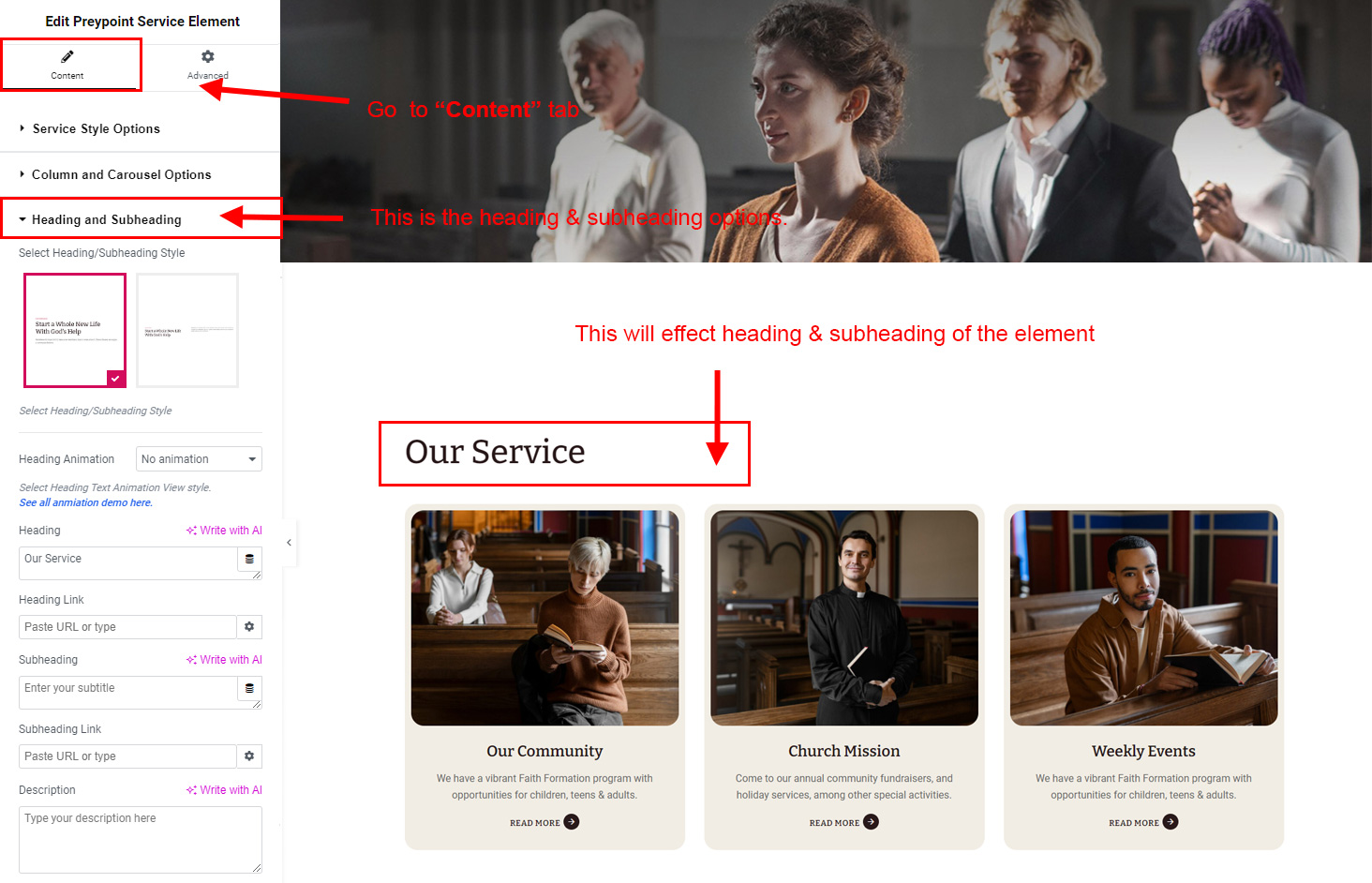Click Weekly Events read more arrow icon
Image resolution: width=1372 pixels, height=883 pixels.
pyautogui.click(x=1171, y=822)
